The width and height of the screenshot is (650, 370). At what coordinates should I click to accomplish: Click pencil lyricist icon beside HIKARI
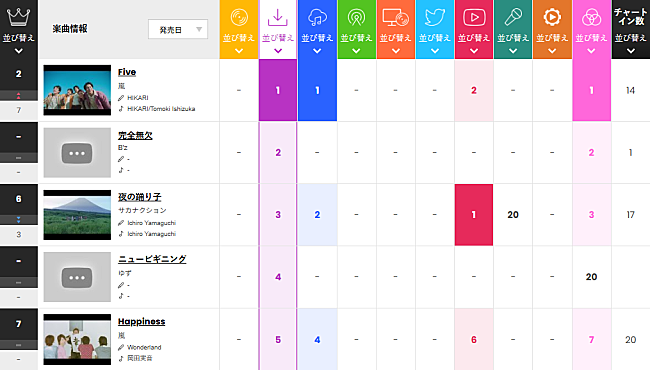pyautogui.click(x=121, y=98)
